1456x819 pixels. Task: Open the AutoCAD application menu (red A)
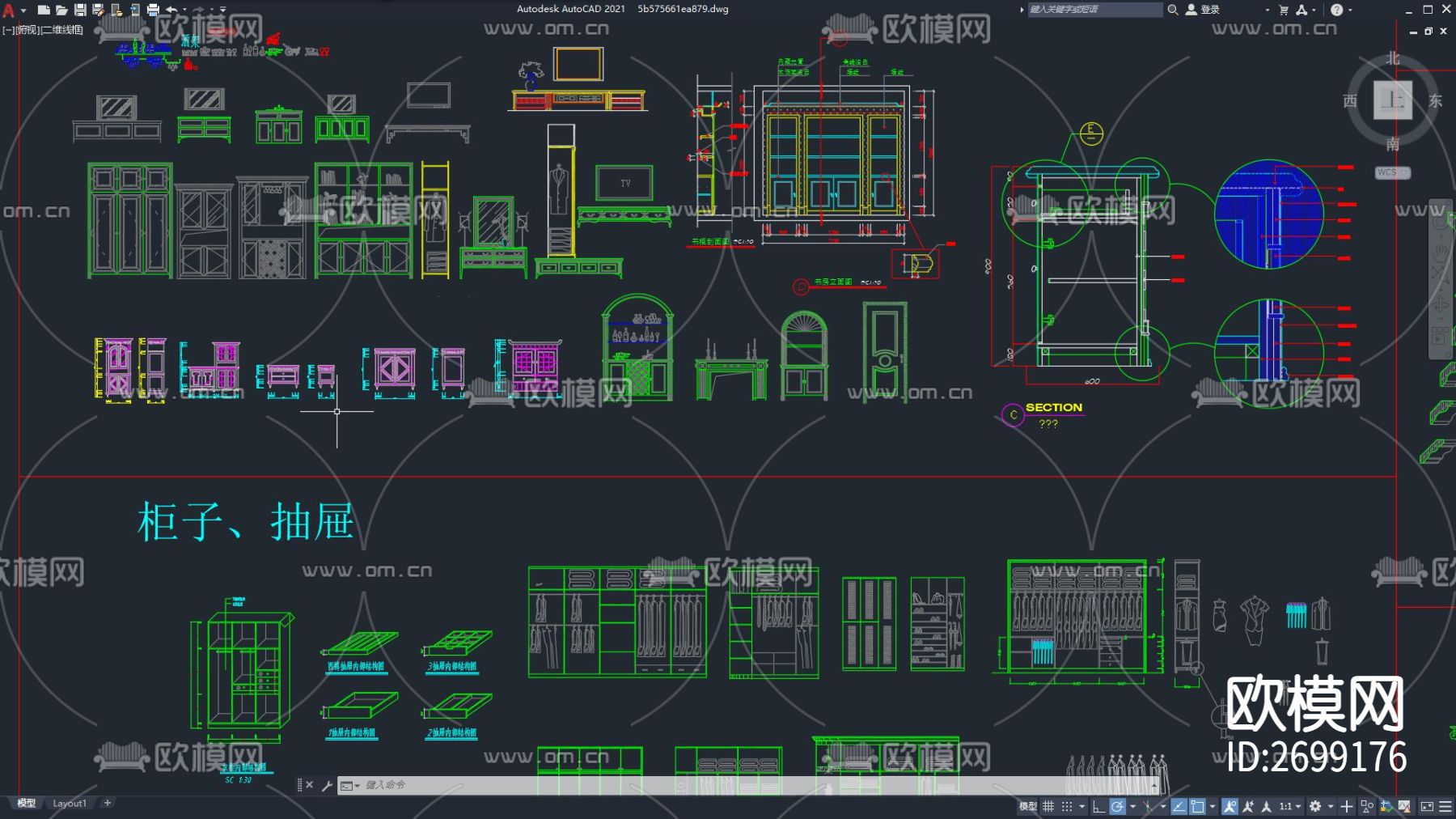(x=9, y=11)
